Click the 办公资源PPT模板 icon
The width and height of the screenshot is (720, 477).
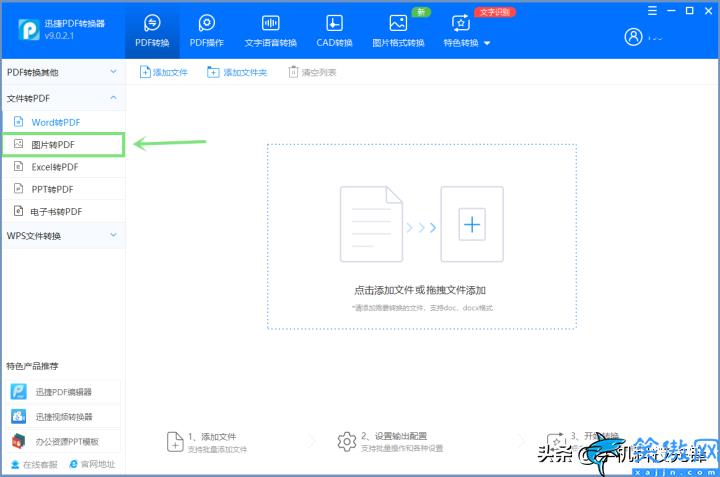point(18,441)
